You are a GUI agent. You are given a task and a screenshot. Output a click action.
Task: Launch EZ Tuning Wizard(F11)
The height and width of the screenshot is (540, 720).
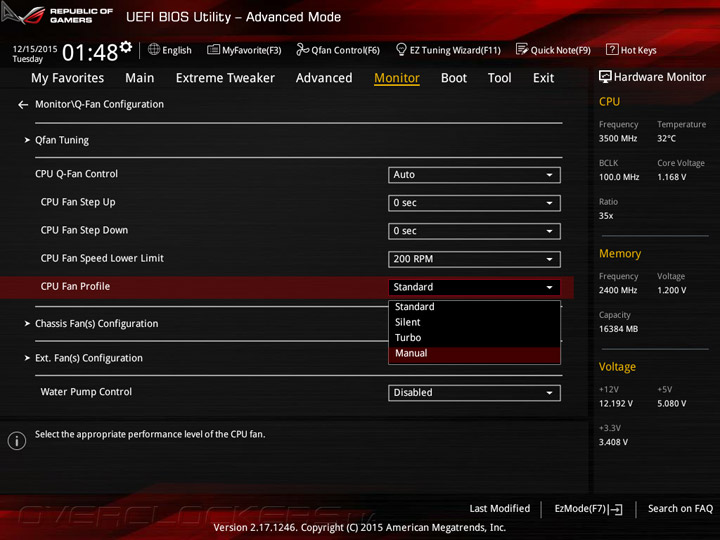tap(448, 50)
